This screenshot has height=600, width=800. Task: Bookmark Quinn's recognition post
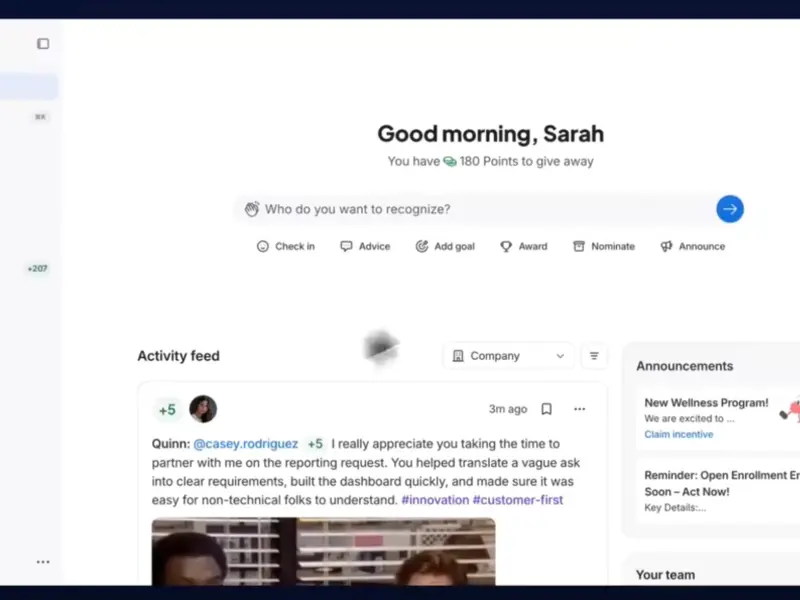point(546,409)
